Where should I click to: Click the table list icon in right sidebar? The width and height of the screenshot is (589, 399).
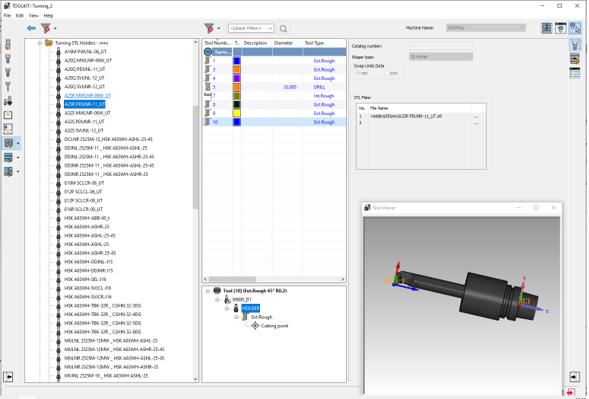pyautogui.click(x=575, y=73)
